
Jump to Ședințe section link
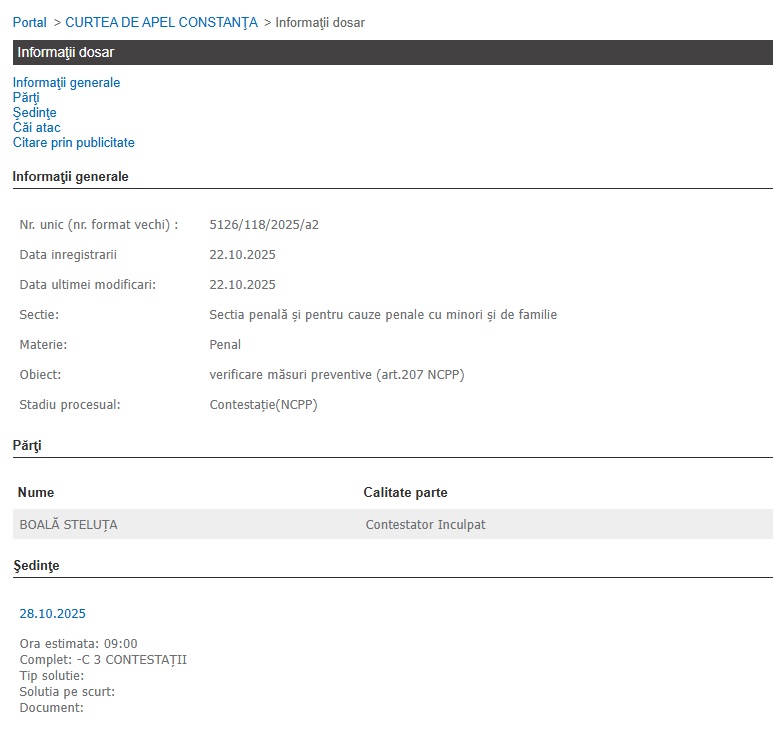click(35, 113)
